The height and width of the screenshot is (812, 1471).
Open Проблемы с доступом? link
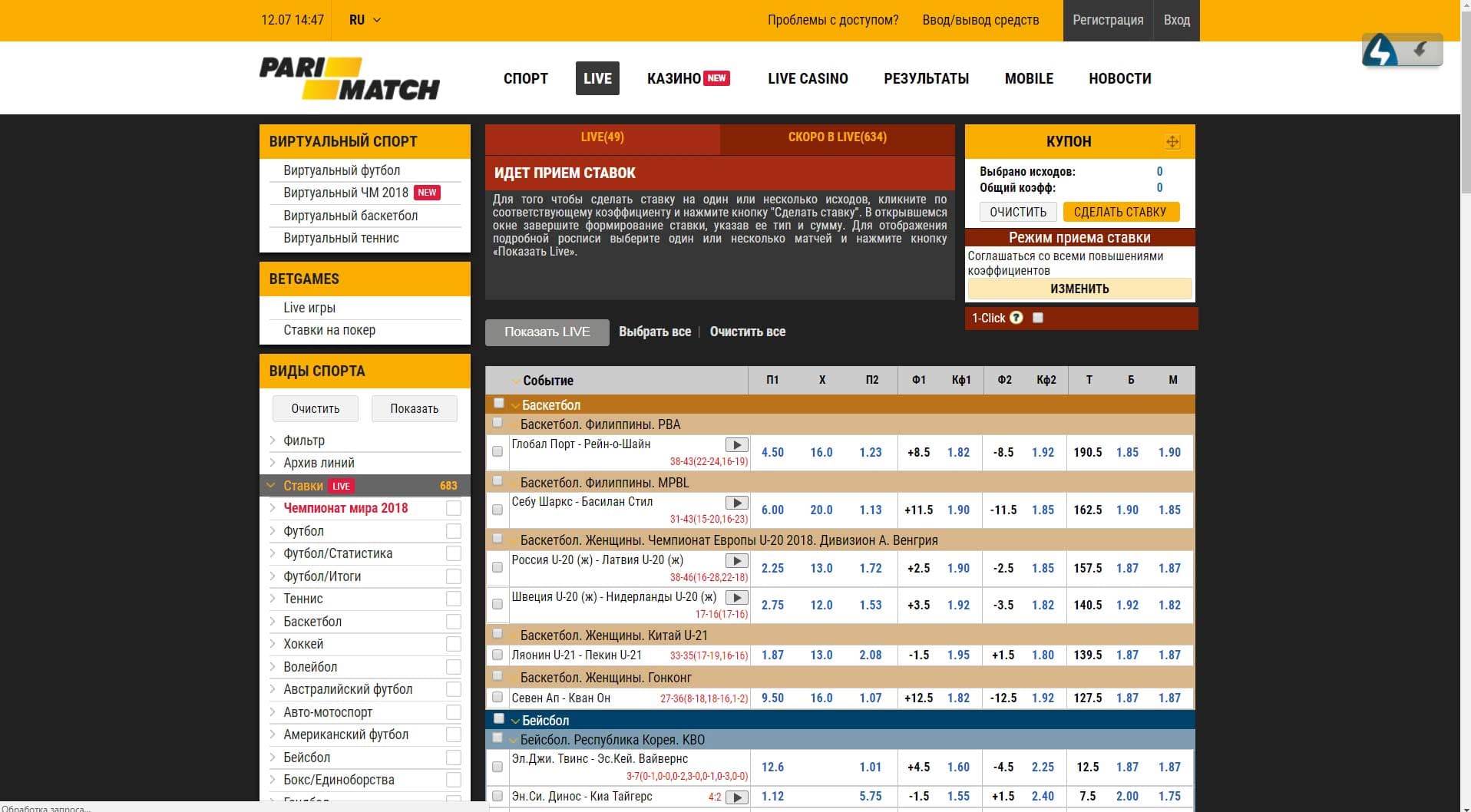coord(833,20)
